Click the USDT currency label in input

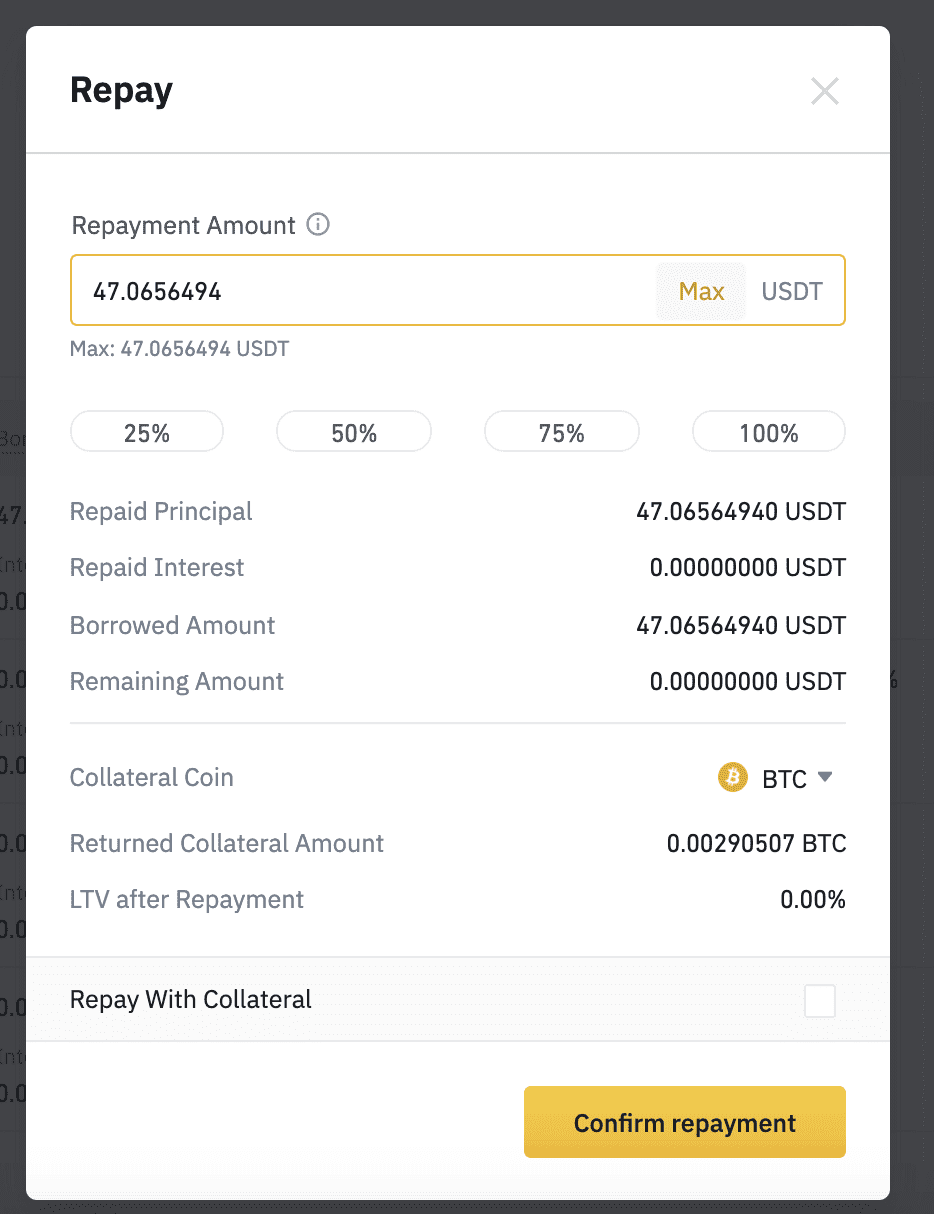coord(792,291)
